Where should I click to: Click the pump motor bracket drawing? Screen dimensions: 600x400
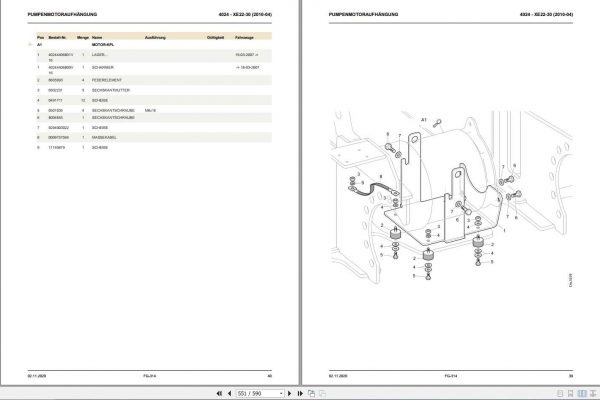[452, 197]
